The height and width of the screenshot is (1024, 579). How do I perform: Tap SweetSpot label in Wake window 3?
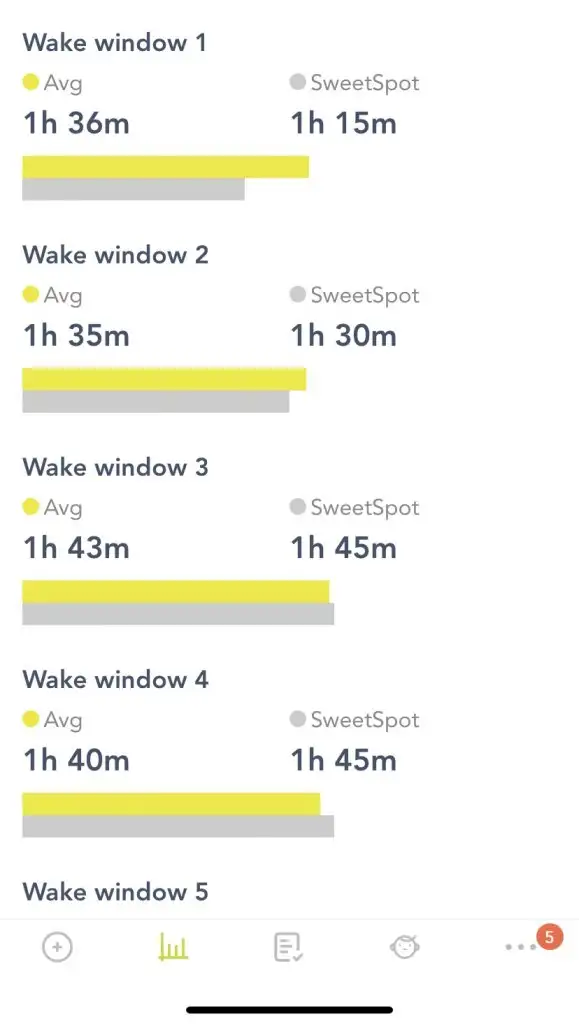[x=365, y=507]
